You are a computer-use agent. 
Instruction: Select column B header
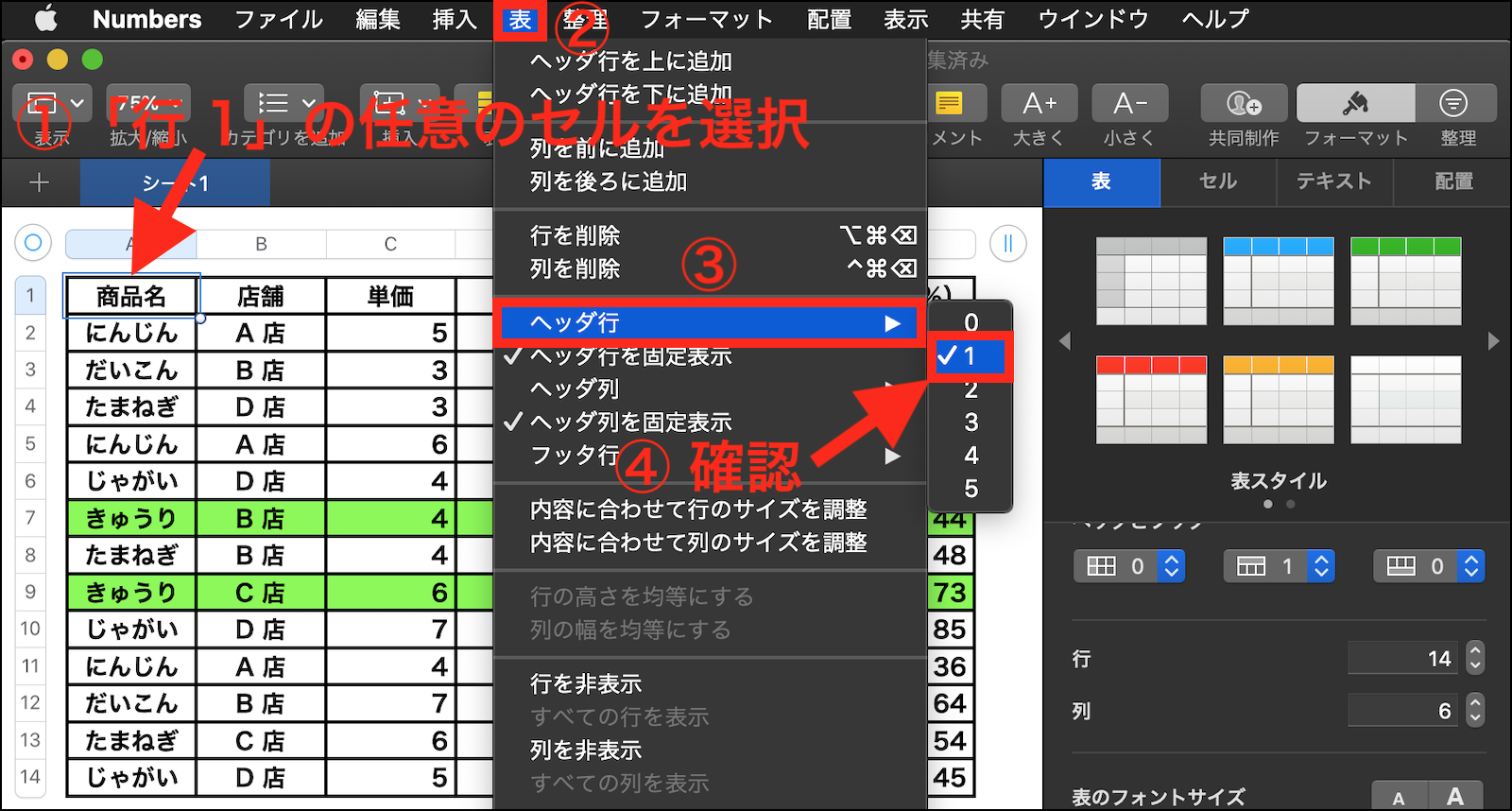[x=261, y=244]
